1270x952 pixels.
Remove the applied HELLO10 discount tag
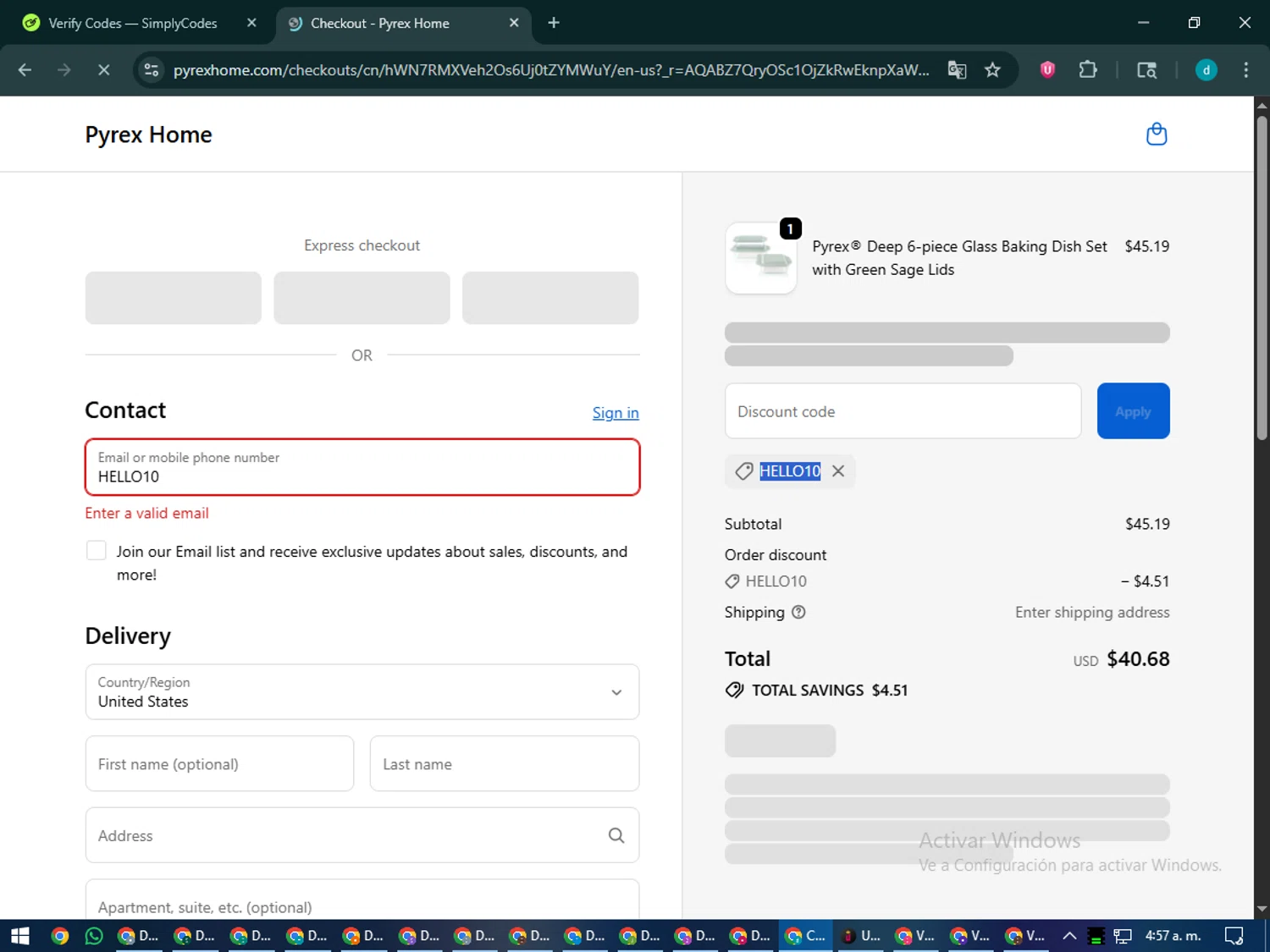coord(838,471)
